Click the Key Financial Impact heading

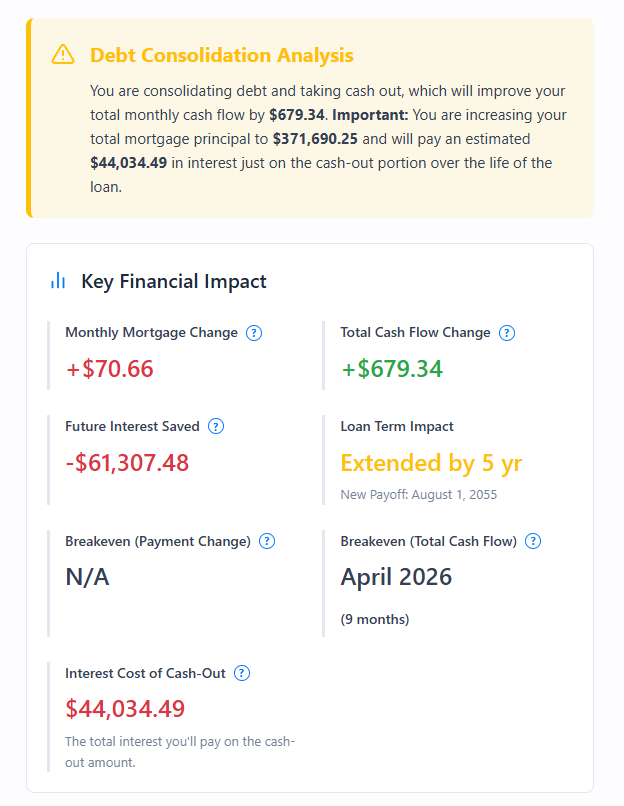point(175,281)
